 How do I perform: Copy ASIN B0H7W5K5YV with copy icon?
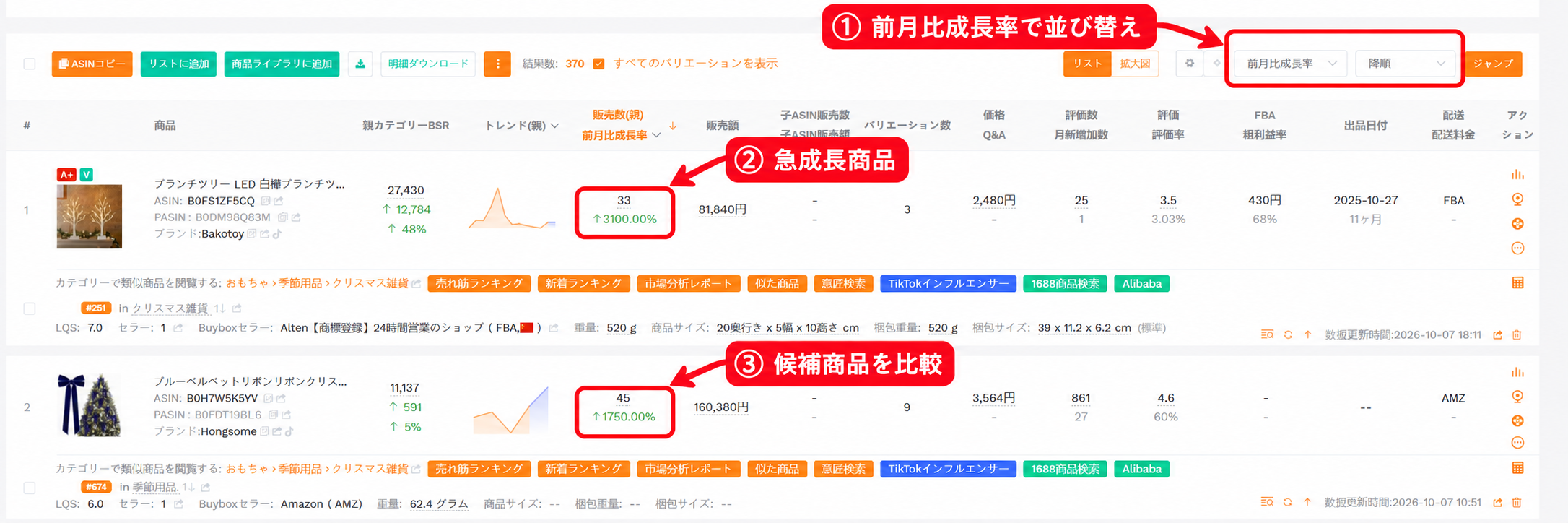click(x=268, y=398)
